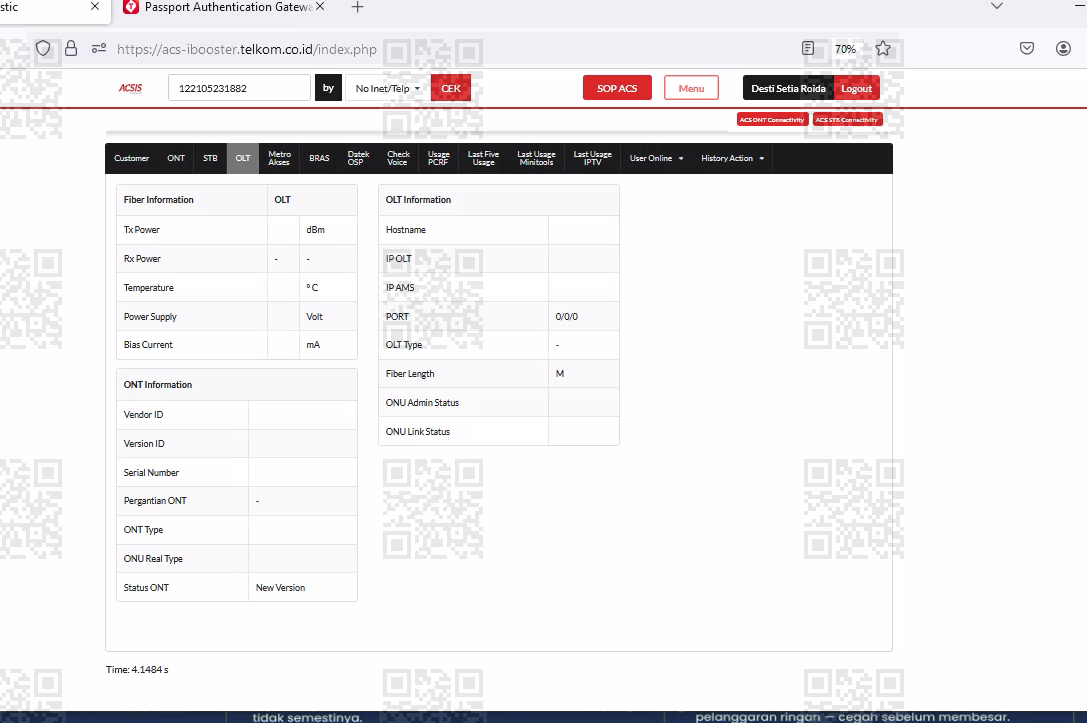Click the 'Serial Number' row label
The height and width of the screenshot is (723, 1087).
(x=151, y=473)
